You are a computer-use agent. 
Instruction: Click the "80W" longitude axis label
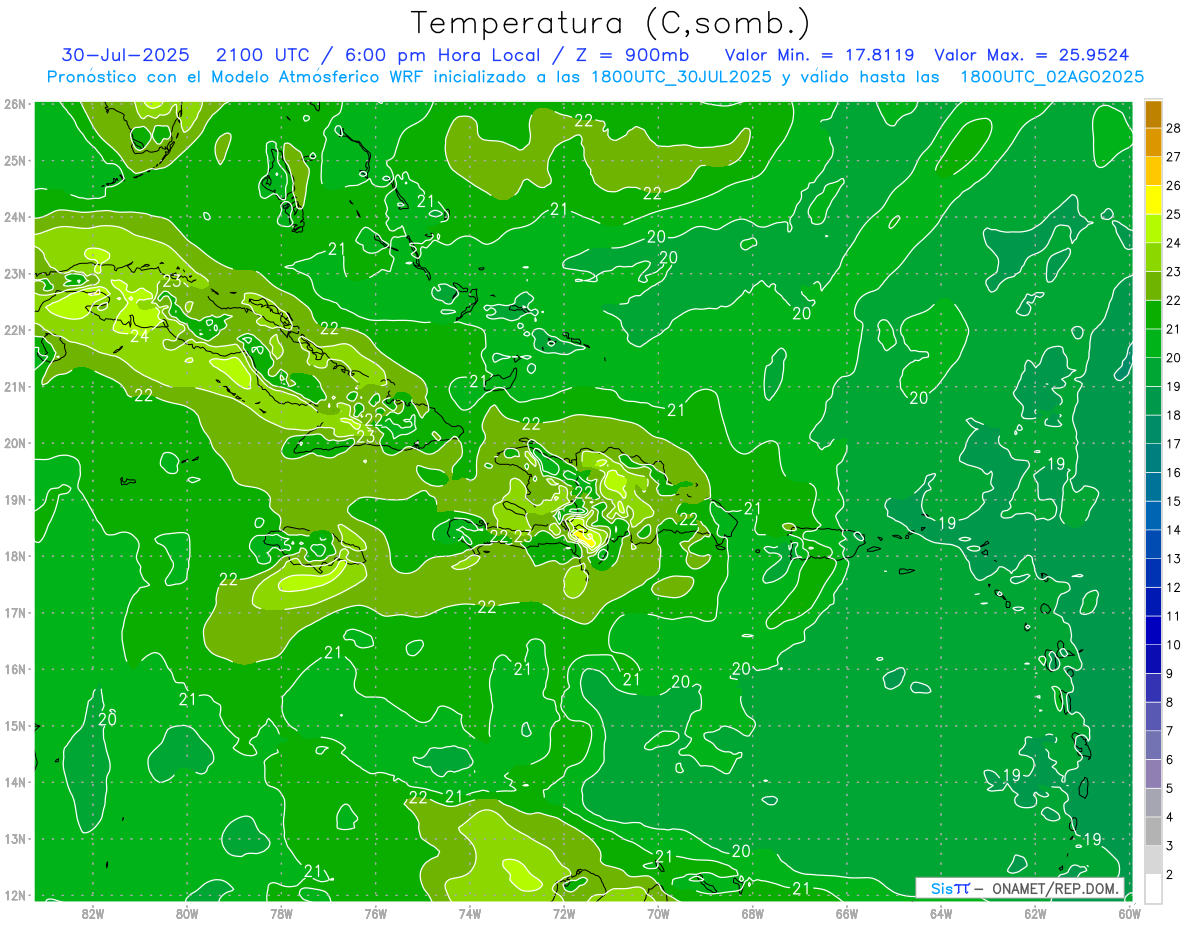[x=187, y=913]
